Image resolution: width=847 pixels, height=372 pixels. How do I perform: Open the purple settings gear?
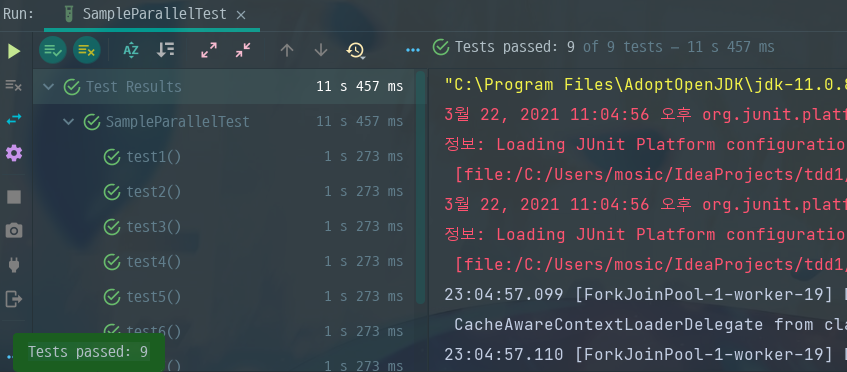coord(14,153)
